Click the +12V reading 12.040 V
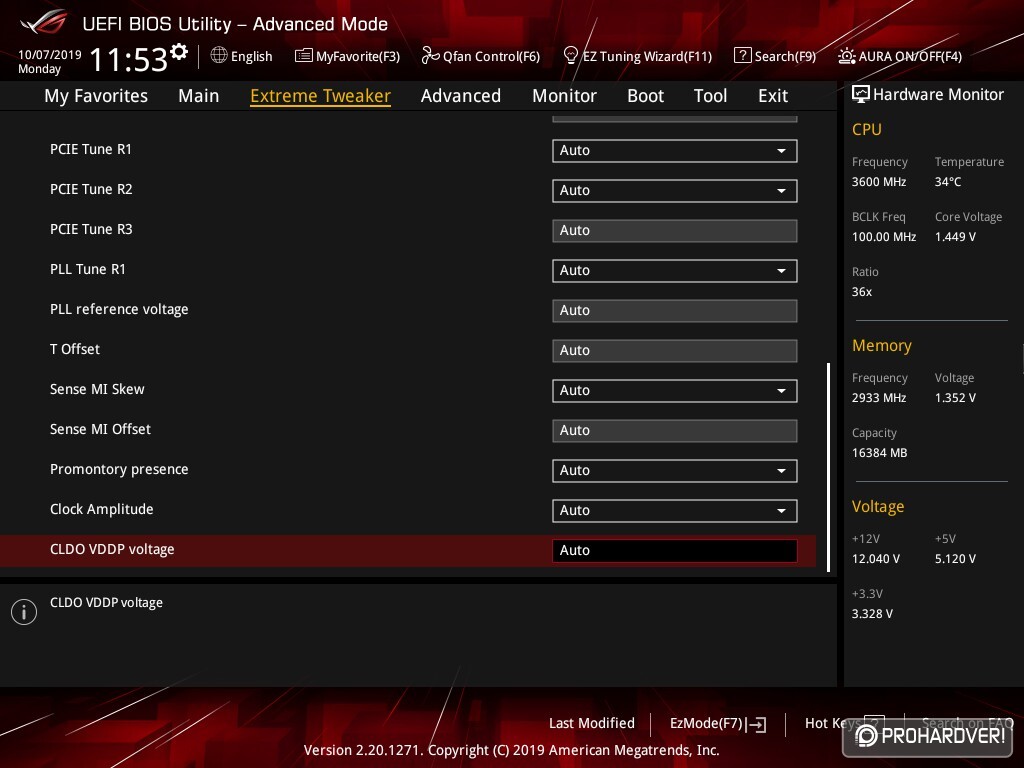This screenshot has height=768, width=1024. [x=876, y=558]
